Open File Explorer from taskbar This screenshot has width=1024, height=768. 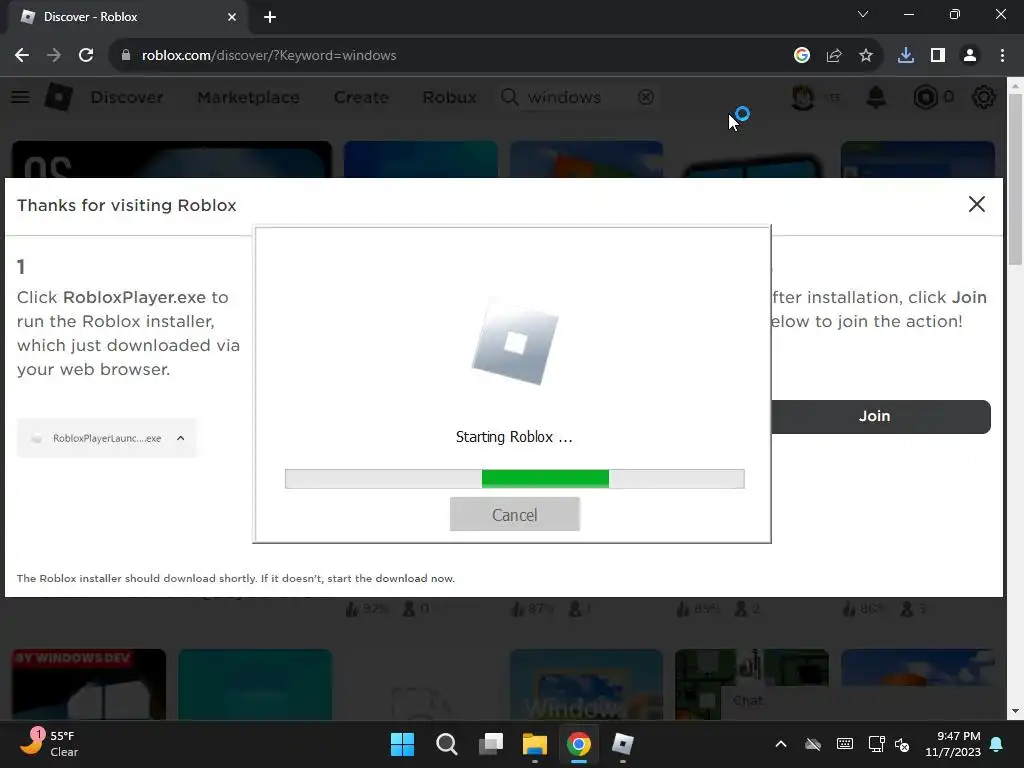point(535,744)
